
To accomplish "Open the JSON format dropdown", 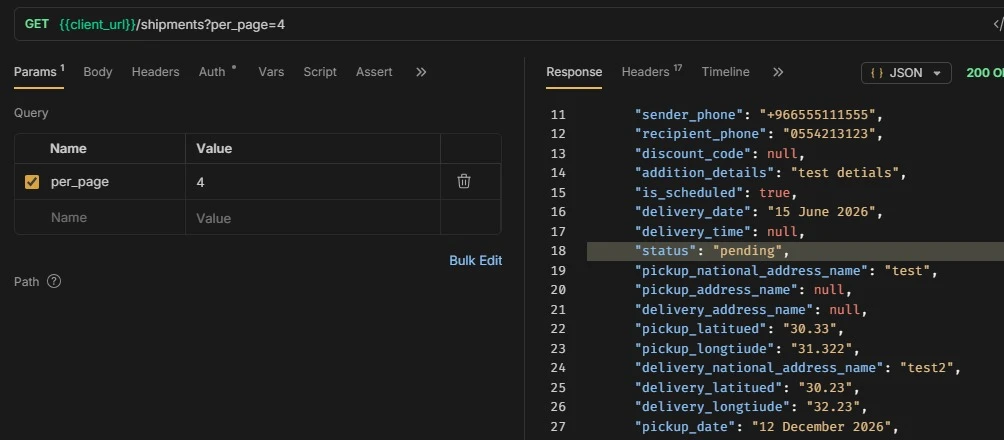I will (x=906, y=73).
